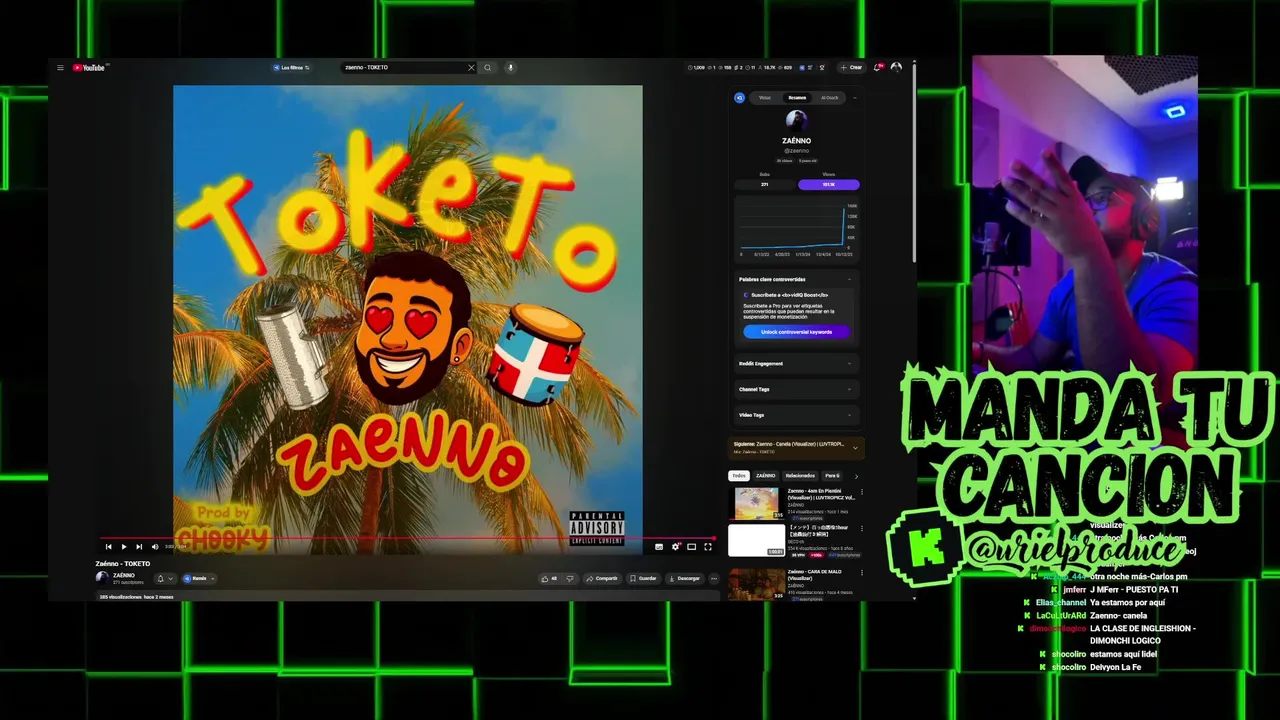Click the search magnifier button
Screen dimensions: 1280x720
click(x=488, y=68)
